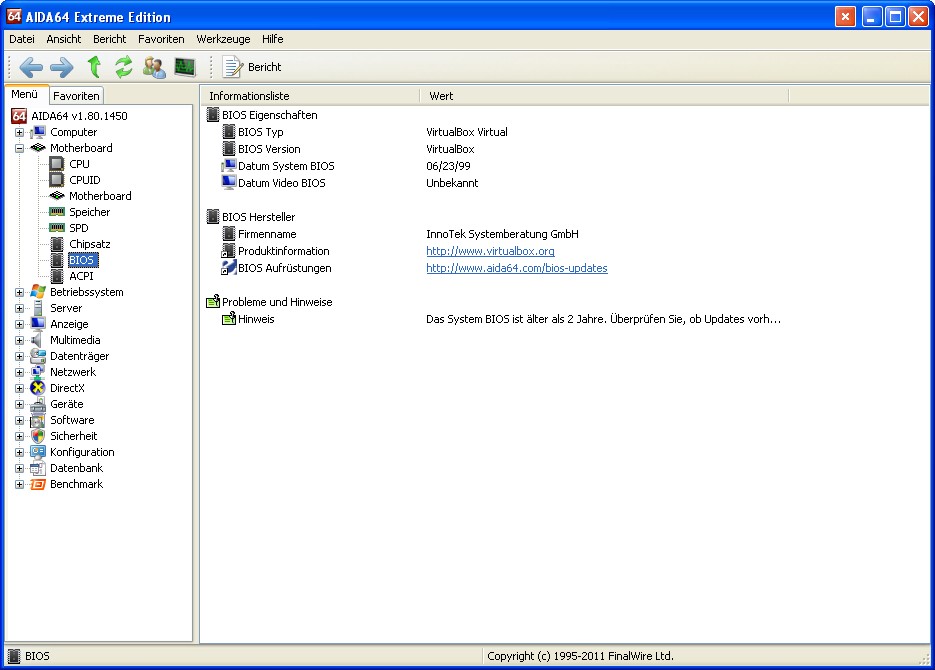Image resolution: width=935 pixels, height=670 pixels.
Task: Select the AIDA64 v1.80.1450 root item
Action: tap(79, 116)
